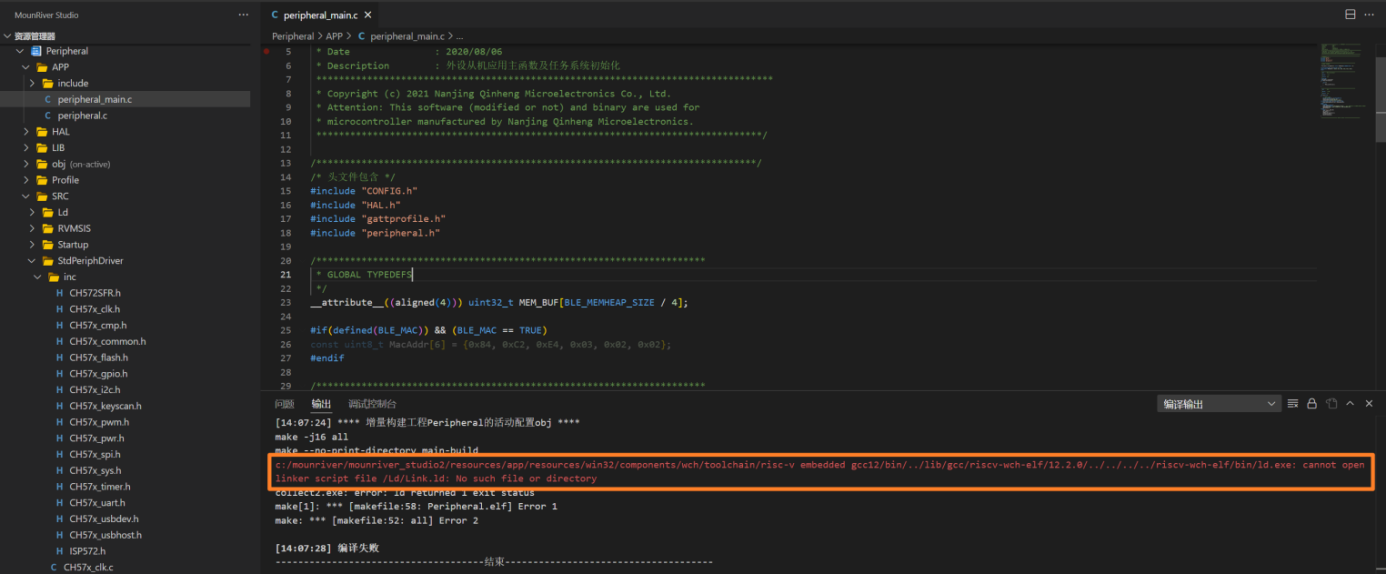Screen dimensions: 1386x574
Task: Switch to the 问题 panel tab
Action: (x=284, y=404)
